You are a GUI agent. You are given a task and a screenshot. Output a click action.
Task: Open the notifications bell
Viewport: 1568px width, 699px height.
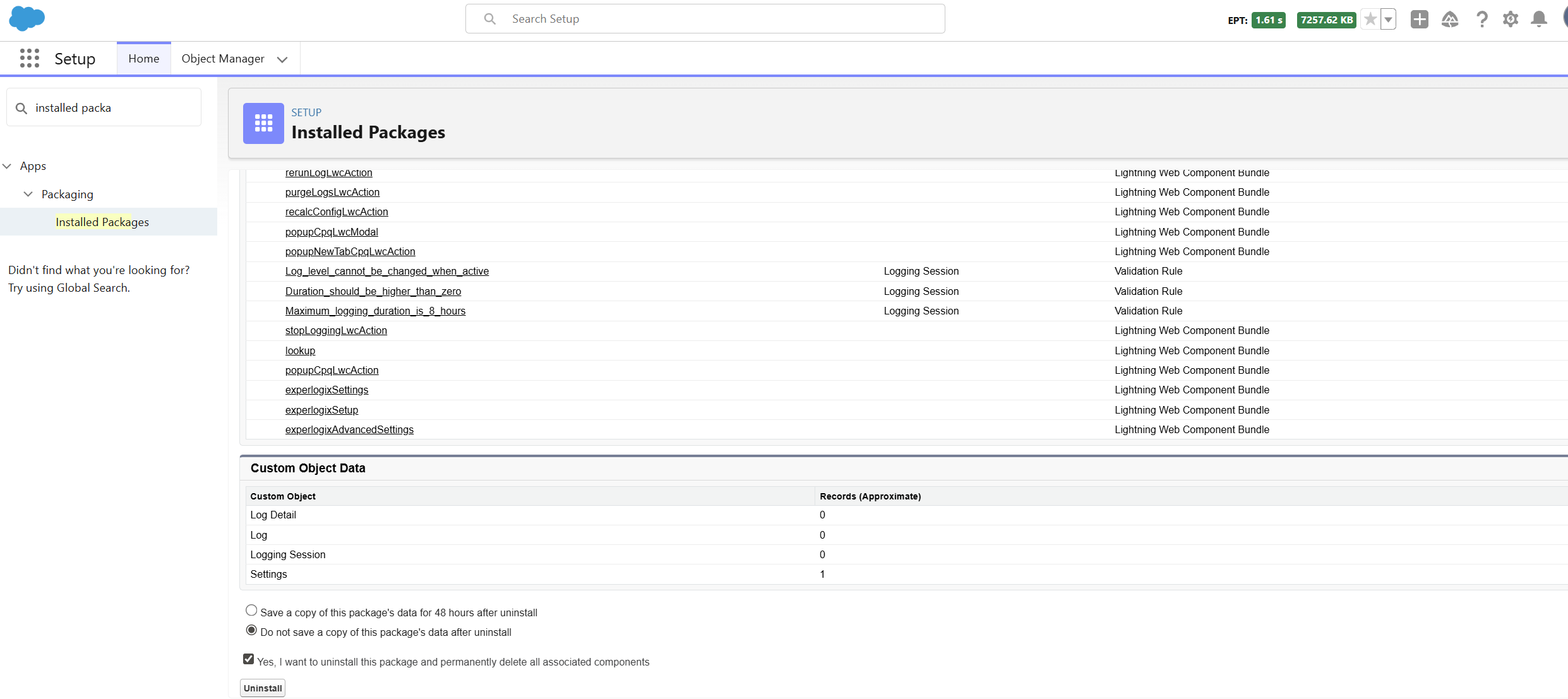(x=1539, y=20)
